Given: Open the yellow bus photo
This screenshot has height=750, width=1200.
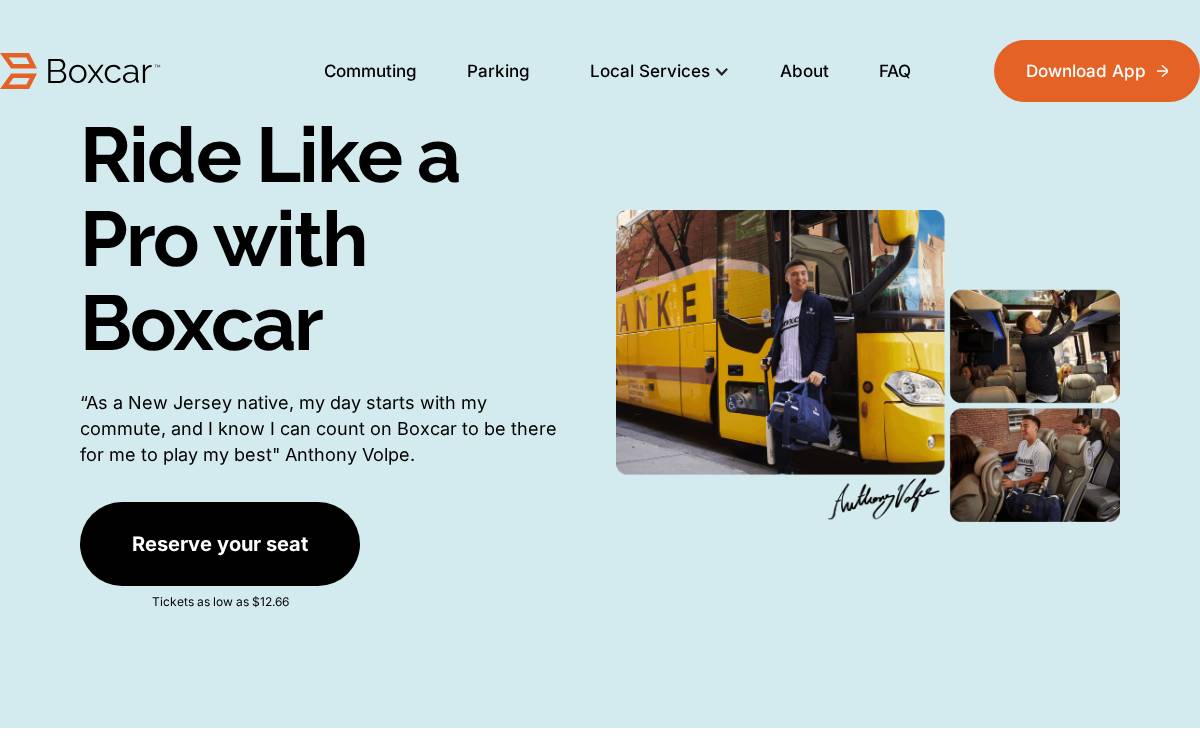Looking at the screenshot, I should coord(780,342).
